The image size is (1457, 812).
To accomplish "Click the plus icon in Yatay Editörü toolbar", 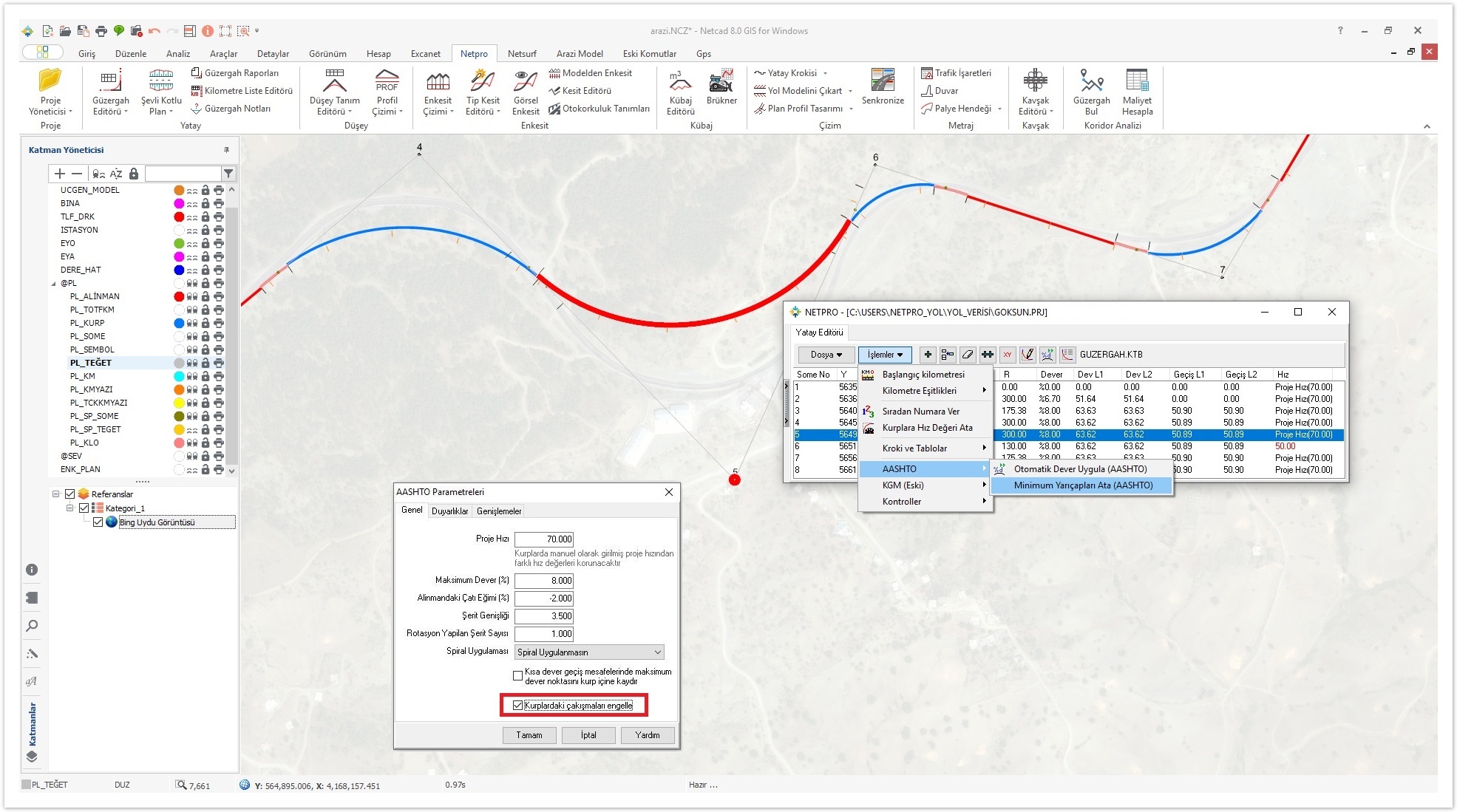I will 928,355.
